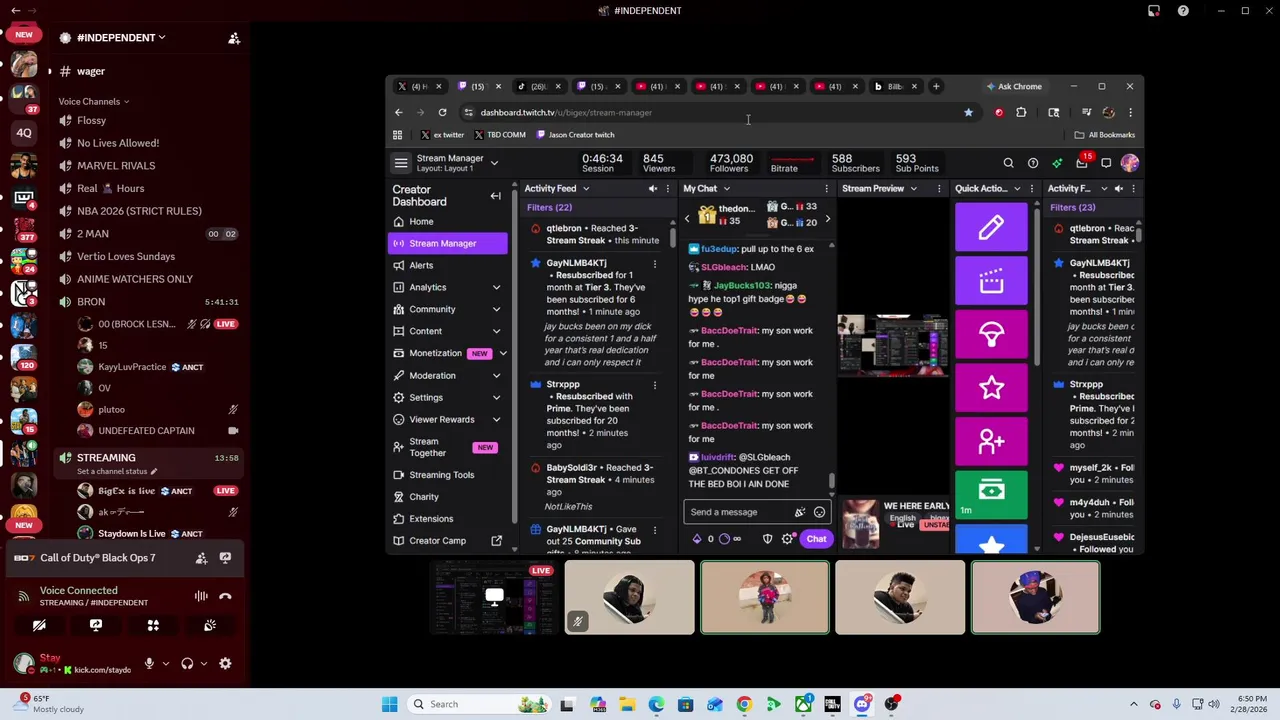Screen dimensions: 1280x720
Task: Open Jason Creator twitch bookmark
Action: pyautogui.click(x=575, y=135)
